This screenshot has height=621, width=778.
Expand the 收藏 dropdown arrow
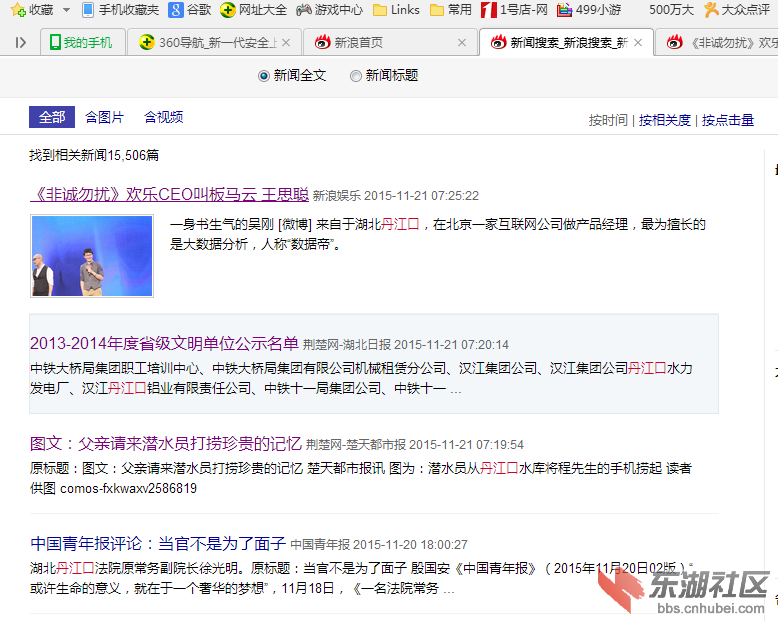pos(66,10)
